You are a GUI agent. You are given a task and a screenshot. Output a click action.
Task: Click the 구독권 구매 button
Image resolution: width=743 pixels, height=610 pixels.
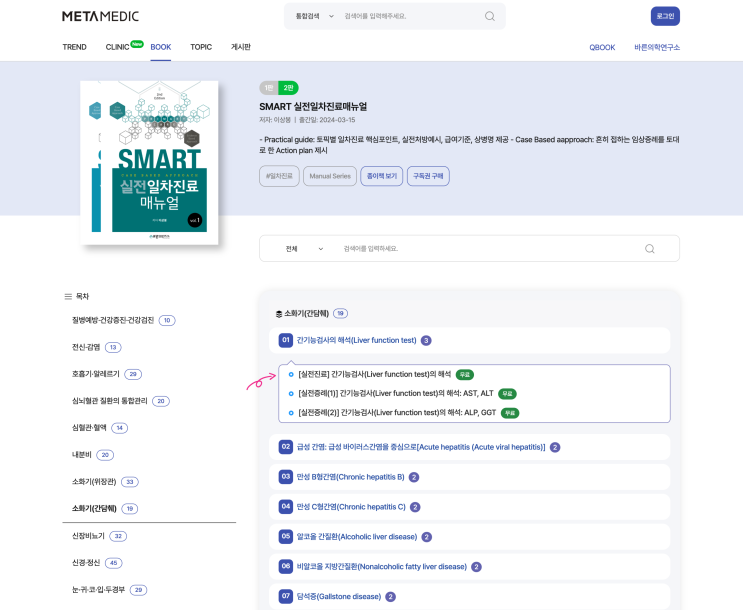pyautogui.click(x=428, y=176)
